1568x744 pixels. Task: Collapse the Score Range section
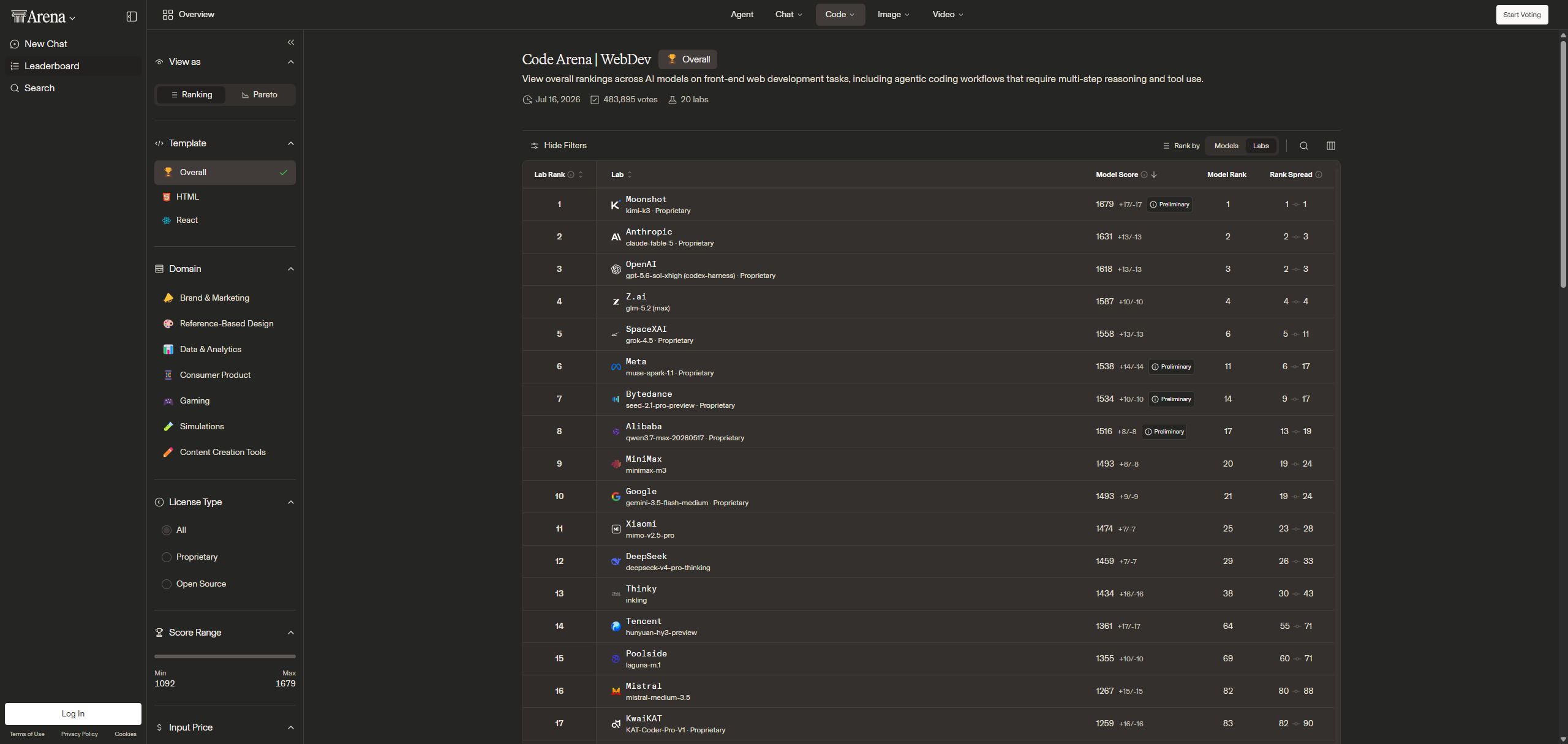(291, 633)
